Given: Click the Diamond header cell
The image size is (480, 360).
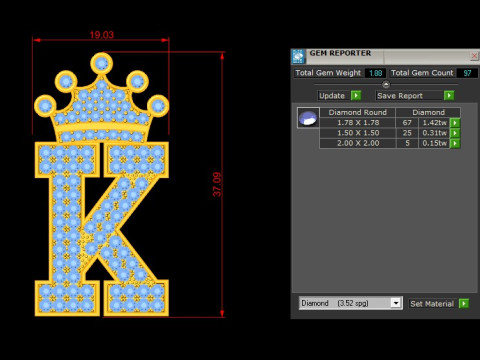Looking at the screenshot, I should [428, 112].
